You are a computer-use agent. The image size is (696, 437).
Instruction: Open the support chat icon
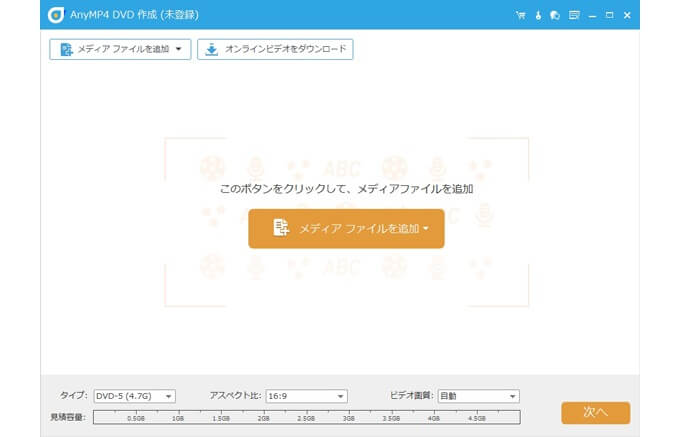[555, 15]
